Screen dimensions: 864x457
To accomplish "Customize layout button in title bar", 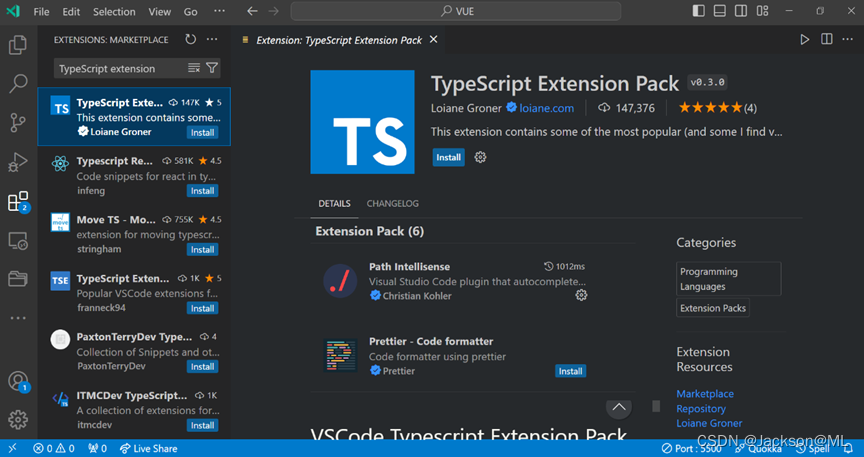I will click(763, 11).
